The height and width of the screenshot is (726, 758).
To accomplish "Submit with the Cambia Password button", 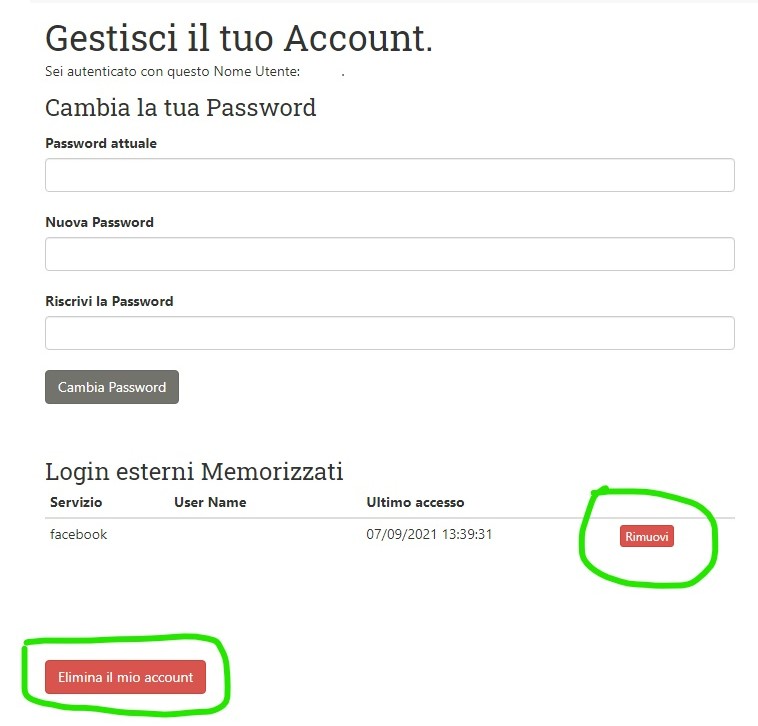I will coord(112,387).
